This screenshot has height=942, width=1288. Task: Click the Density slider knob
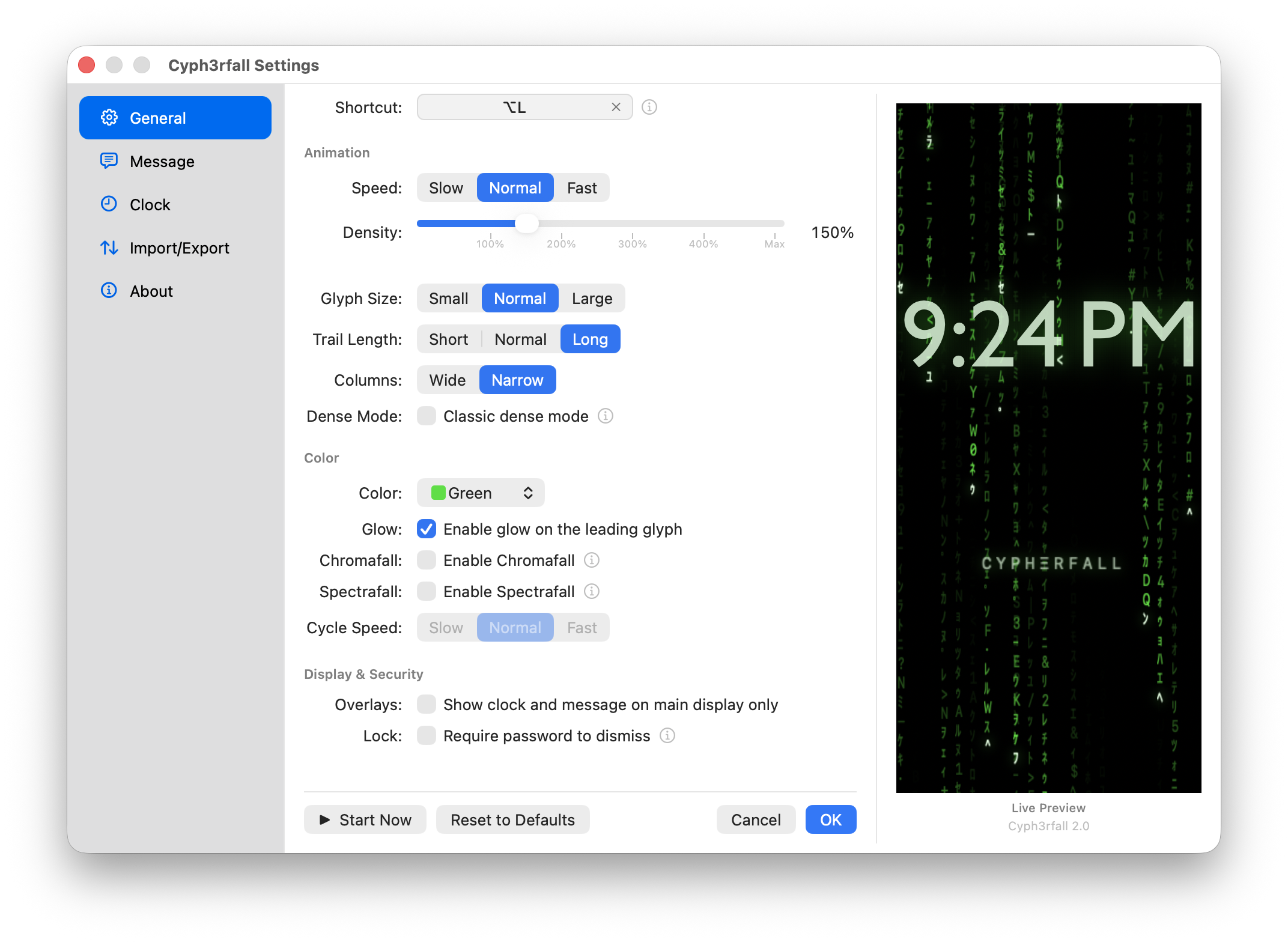click(527, 223)
